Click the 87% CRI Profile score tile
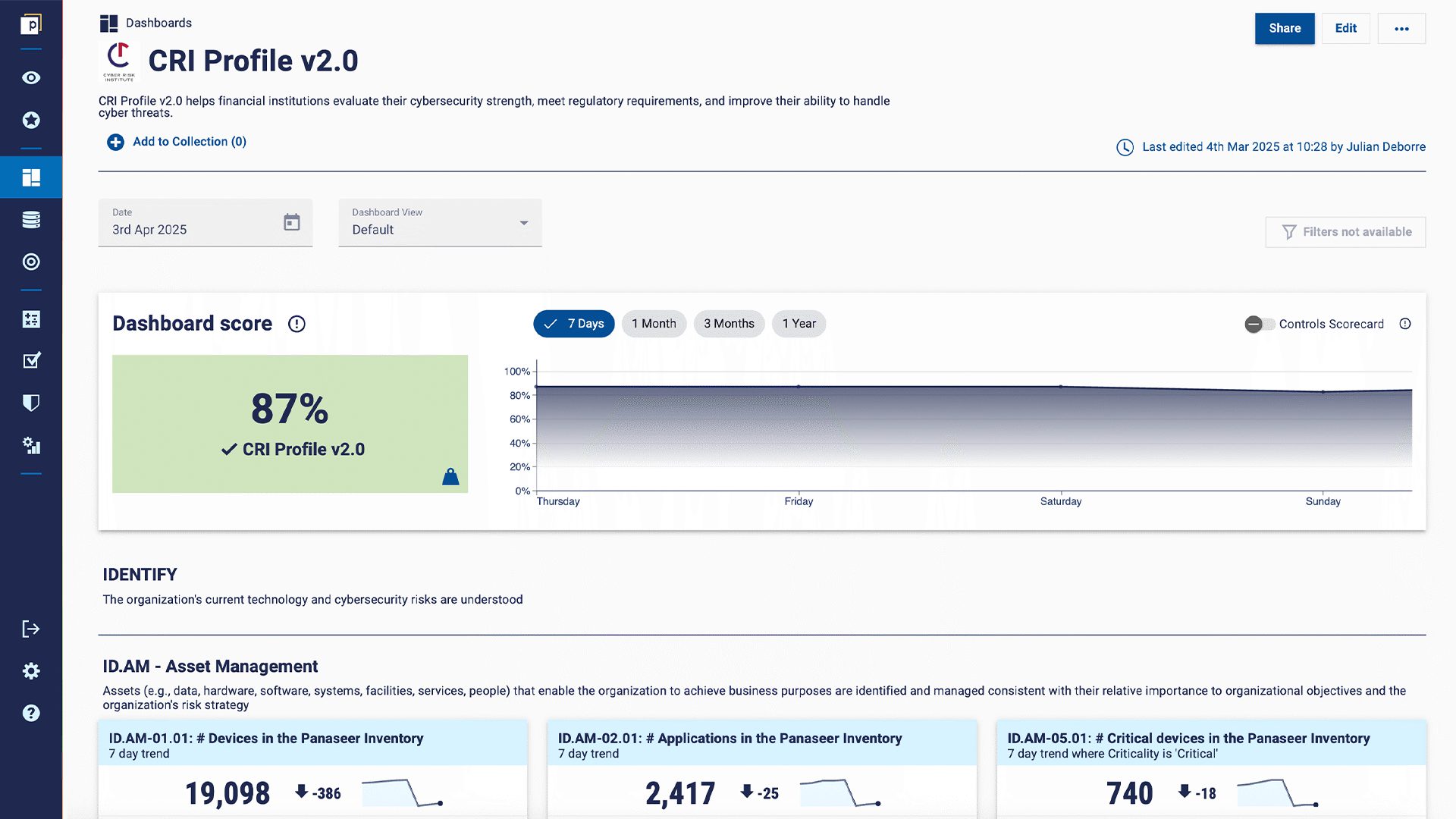Image resolution: width=1456 pixels, height=819 pixels. tap(290, 424)
